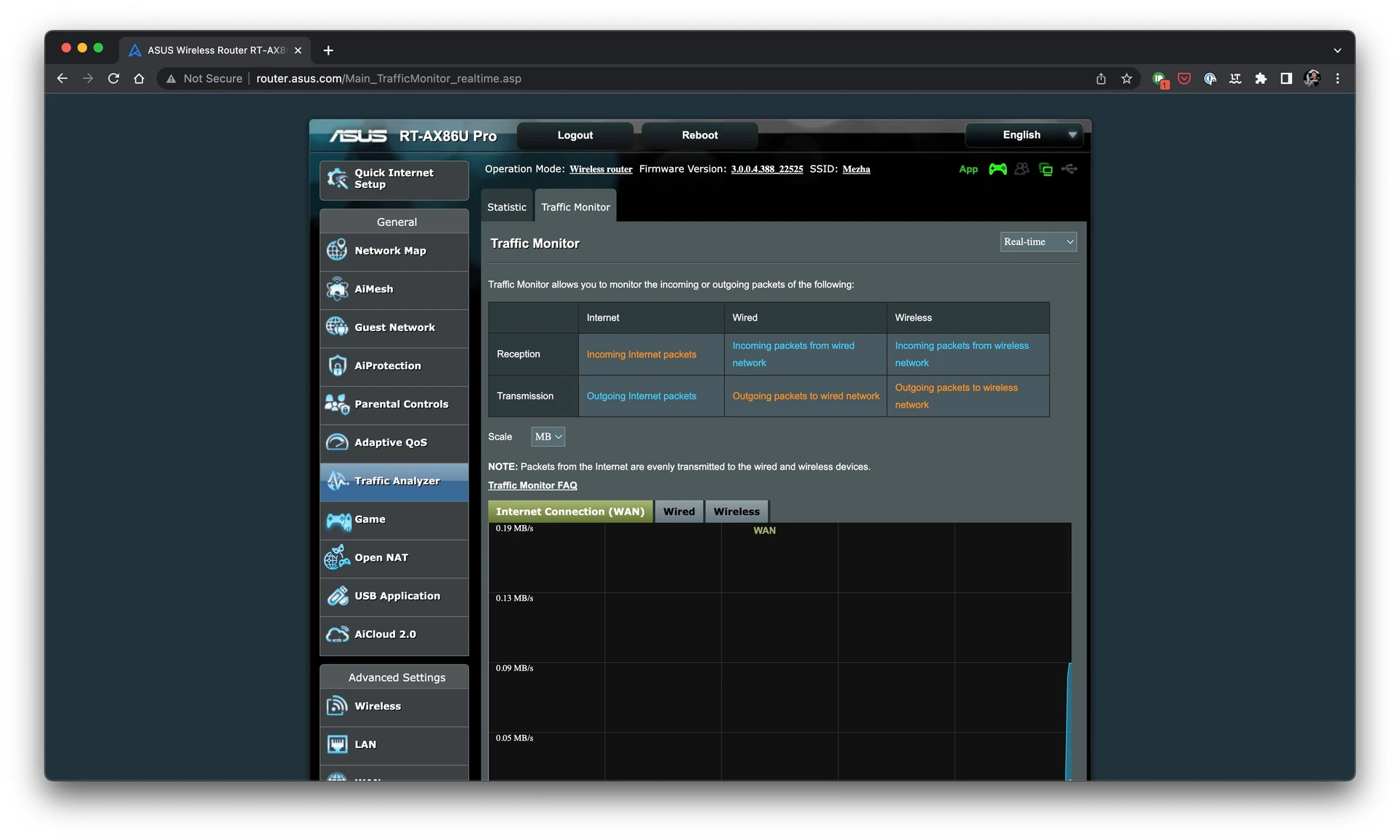
Task: Click the AiCloud 2.0 cloud icon
Action: pyautogui.click(x=337, y=634)
